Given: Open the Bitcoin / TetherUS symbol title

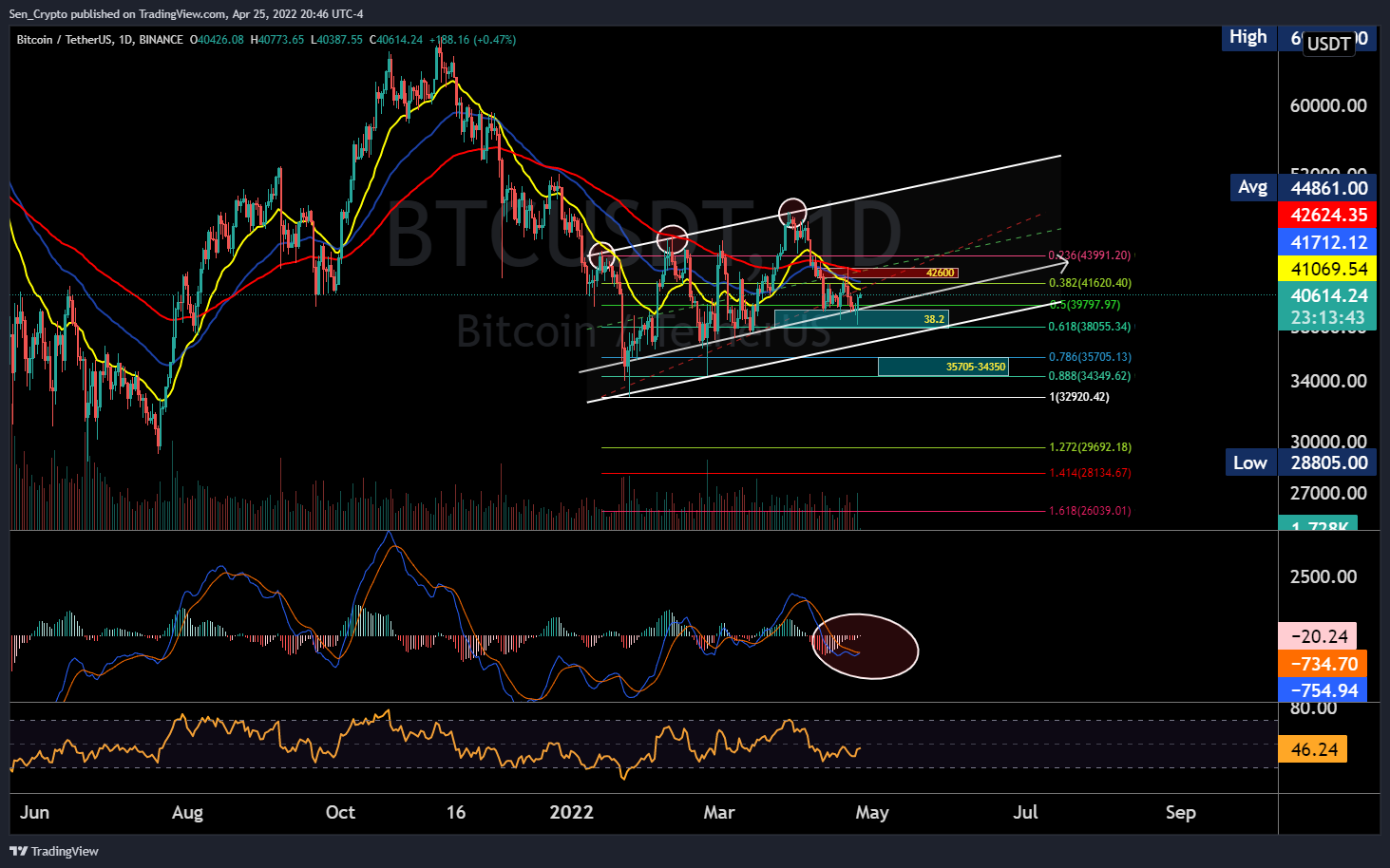Looking at the screenshot, I should (x=100, y=40).
